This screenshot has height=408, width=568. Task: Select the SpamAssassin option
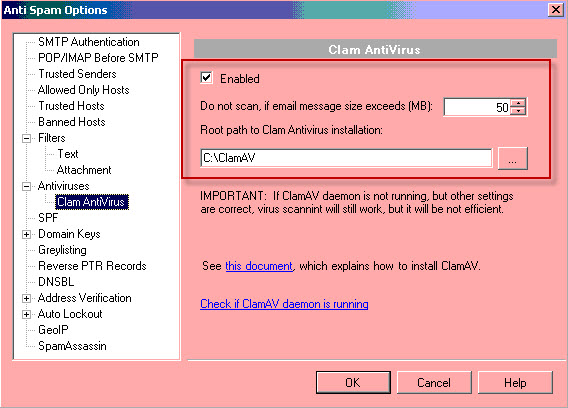[72, 346]
